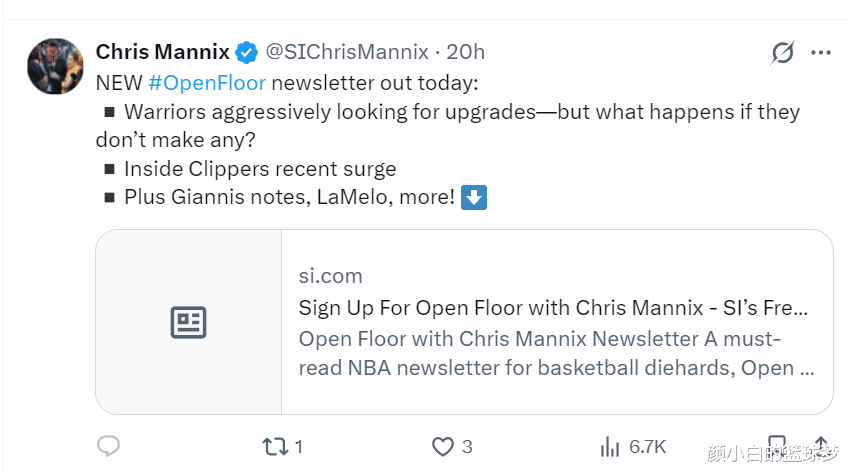This screenshot has height=474, width=849.
Task: Open the #OpenFloor hashtag
Action: tap(207, 82)
